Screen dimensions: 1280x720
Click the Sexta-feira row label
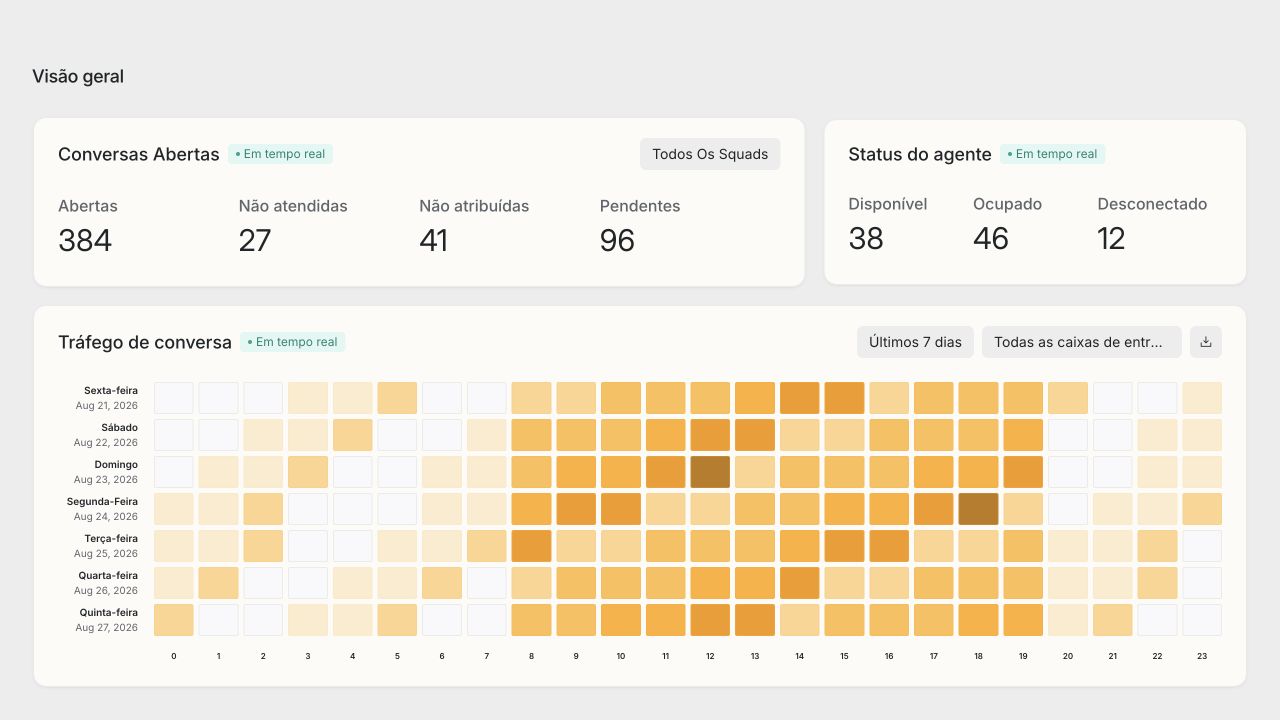[x=111, y=391]
